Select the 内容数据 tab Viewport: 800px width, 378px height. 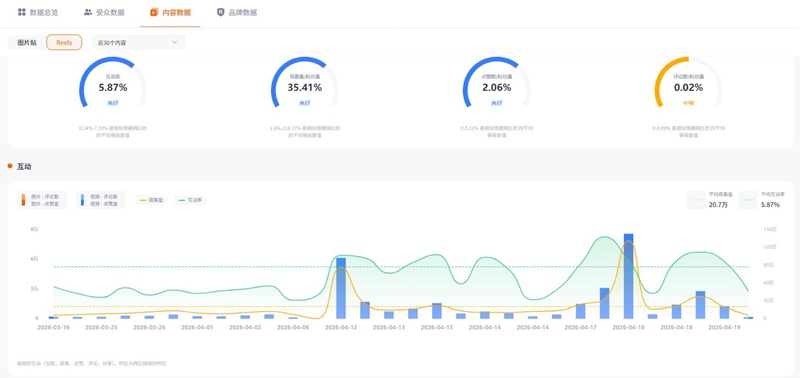[170, 12]
